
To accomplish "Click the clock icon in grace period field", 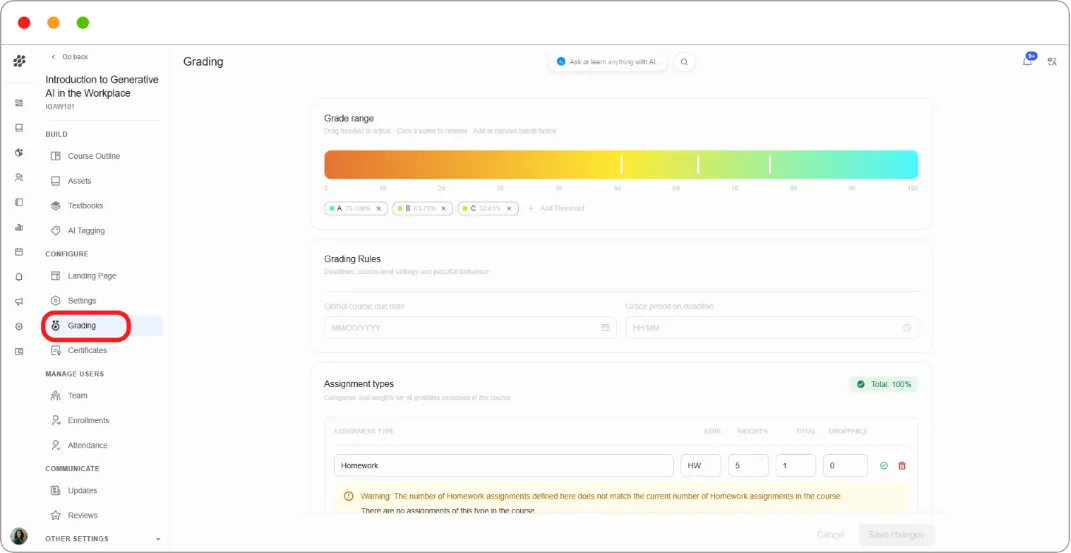I will click(x=907, y=328).
